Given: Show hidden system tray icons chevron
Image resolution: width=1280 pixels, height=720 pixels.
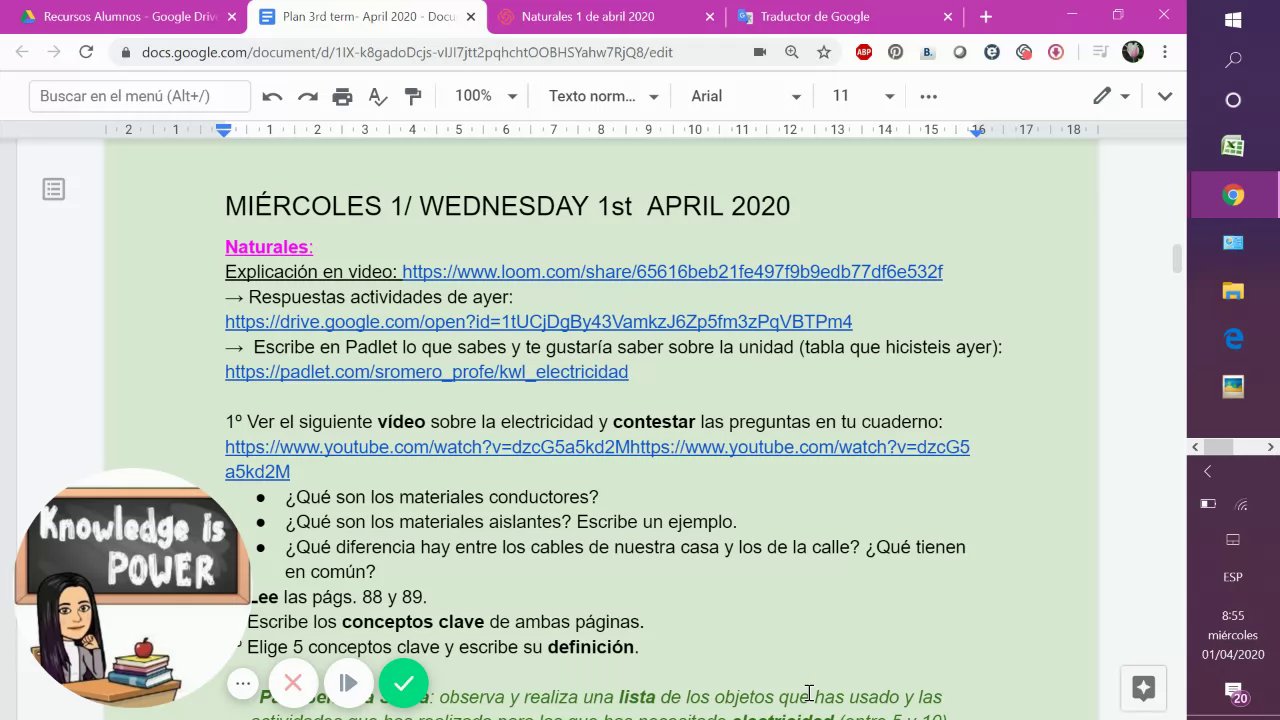Looking at the screenshot, I should 1207,471.
